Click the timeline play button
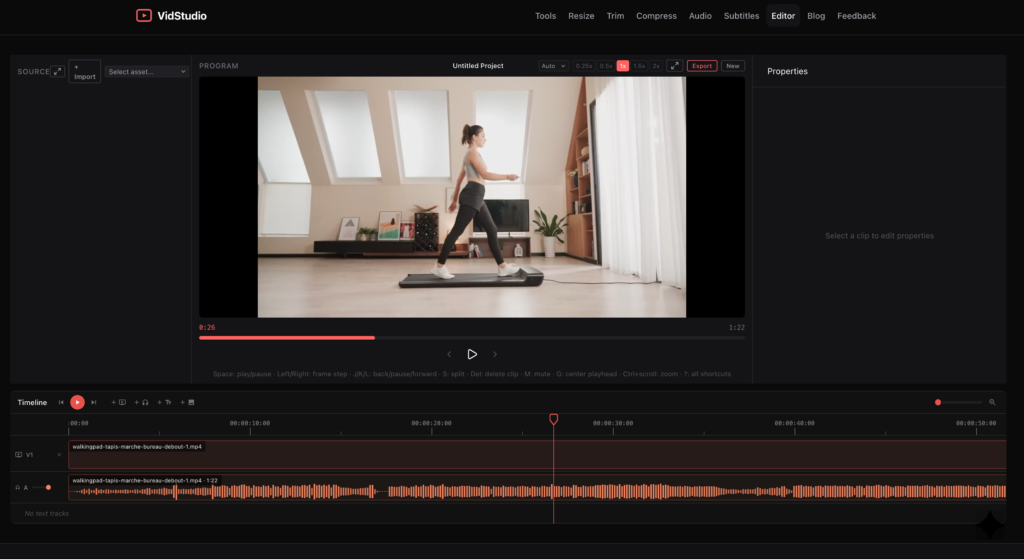The height and width of the screenshot is (559, 1024). point(77,402)
